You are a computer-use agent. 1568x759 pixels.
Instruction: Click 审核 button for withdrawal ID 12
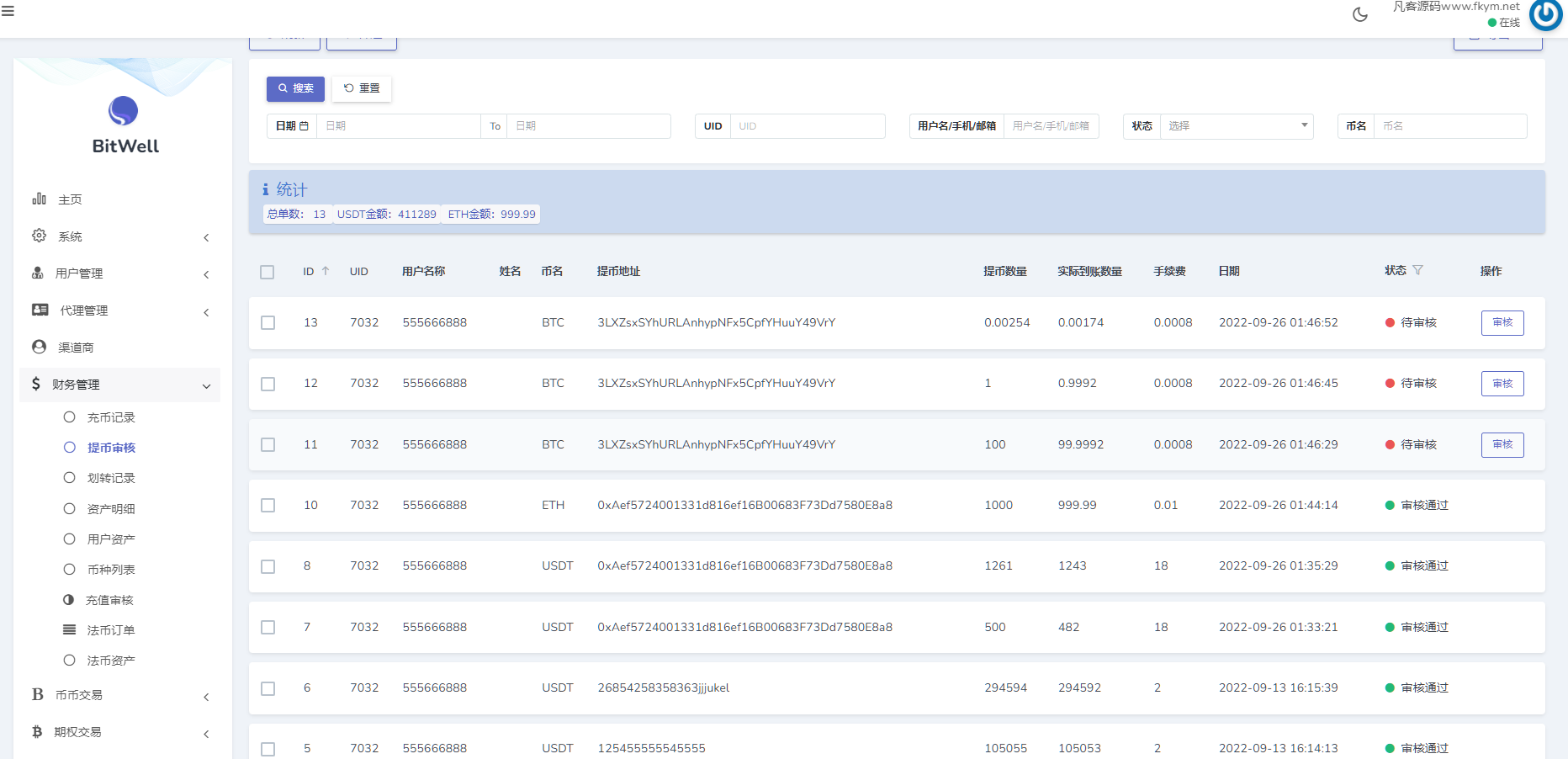(1502, 384)
